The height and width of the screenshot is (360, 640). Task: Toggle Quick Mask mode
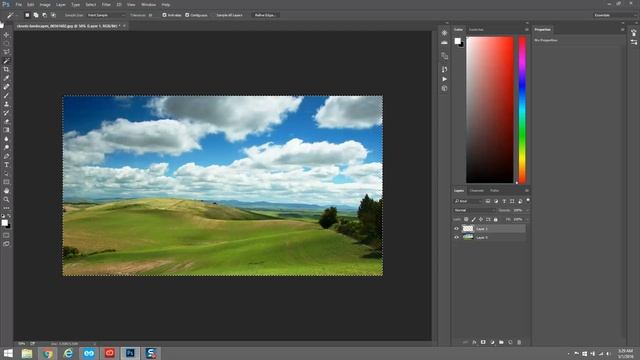point(6,235)
